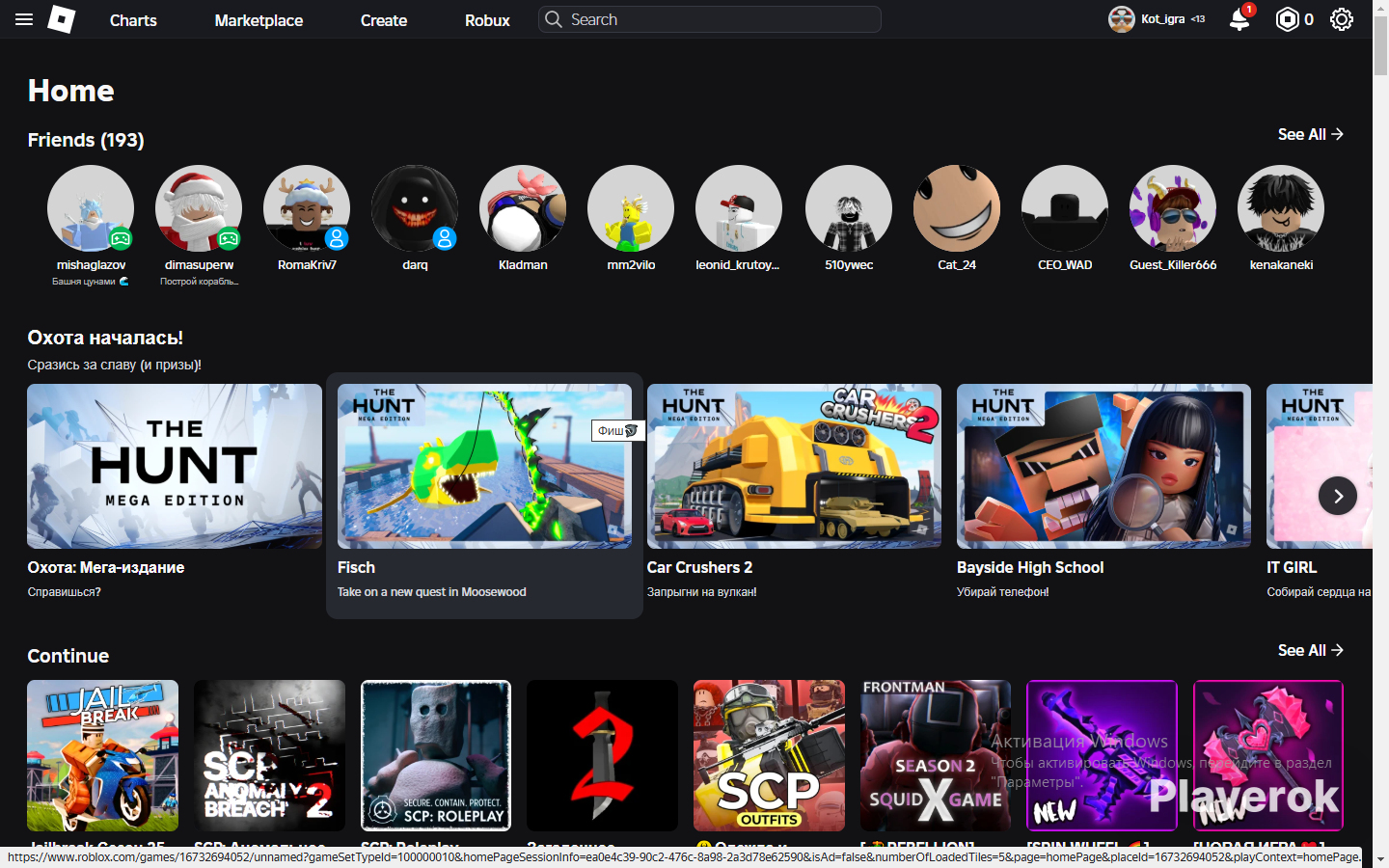Open the Squid X Game thumbnail
The width and height of the screenshot is (1389, 868).
coord(936,755)
